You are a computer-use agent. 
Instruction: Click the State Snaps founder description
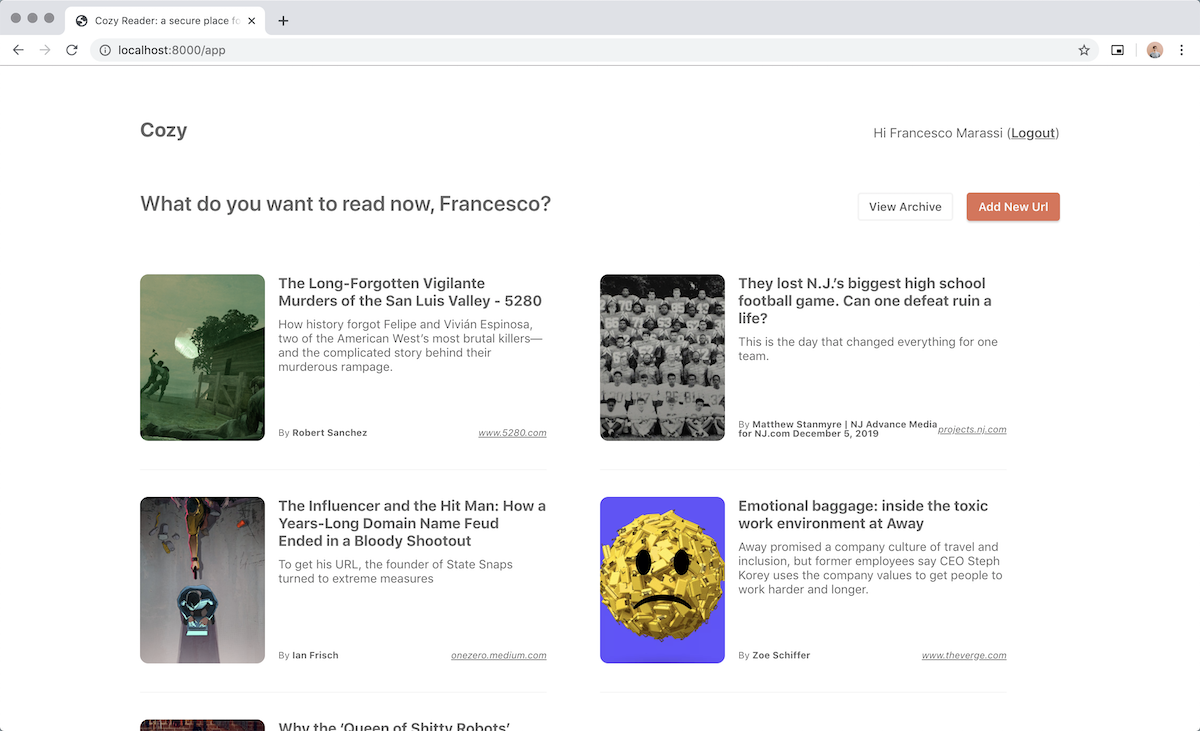(395, 571)
